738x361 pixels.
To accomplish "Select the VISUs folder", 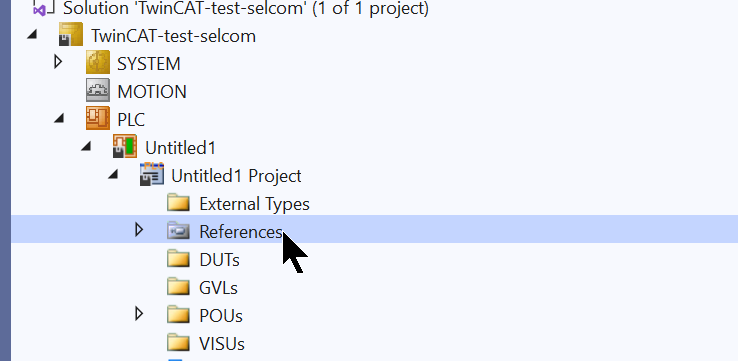I will pyautogui.click(x=222, y=344).
